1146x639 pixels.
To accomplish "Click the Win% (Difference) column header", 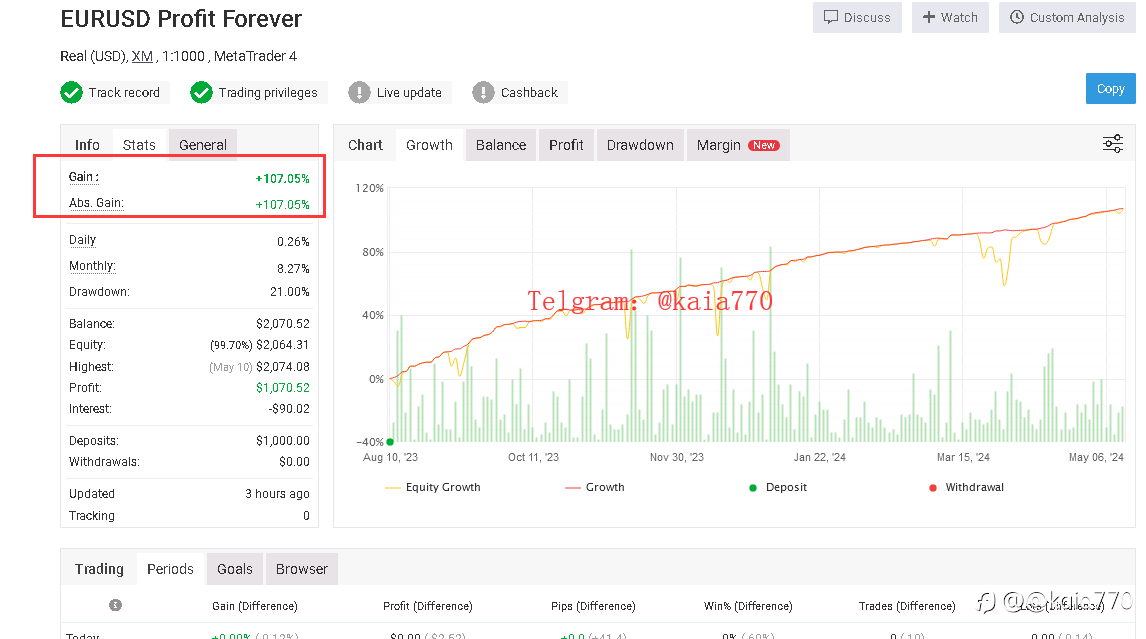I will (748, 606).
